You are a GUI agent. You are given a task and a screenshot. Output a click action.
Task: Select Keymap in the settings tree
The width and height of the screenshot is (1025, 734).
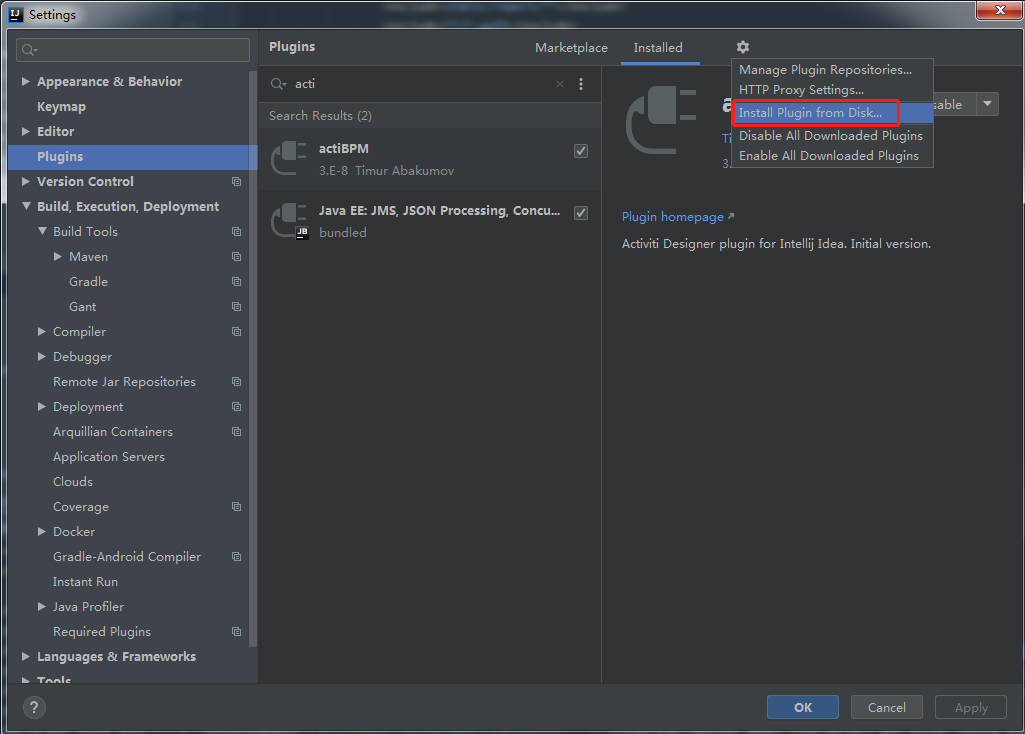[x=61, y=107]
